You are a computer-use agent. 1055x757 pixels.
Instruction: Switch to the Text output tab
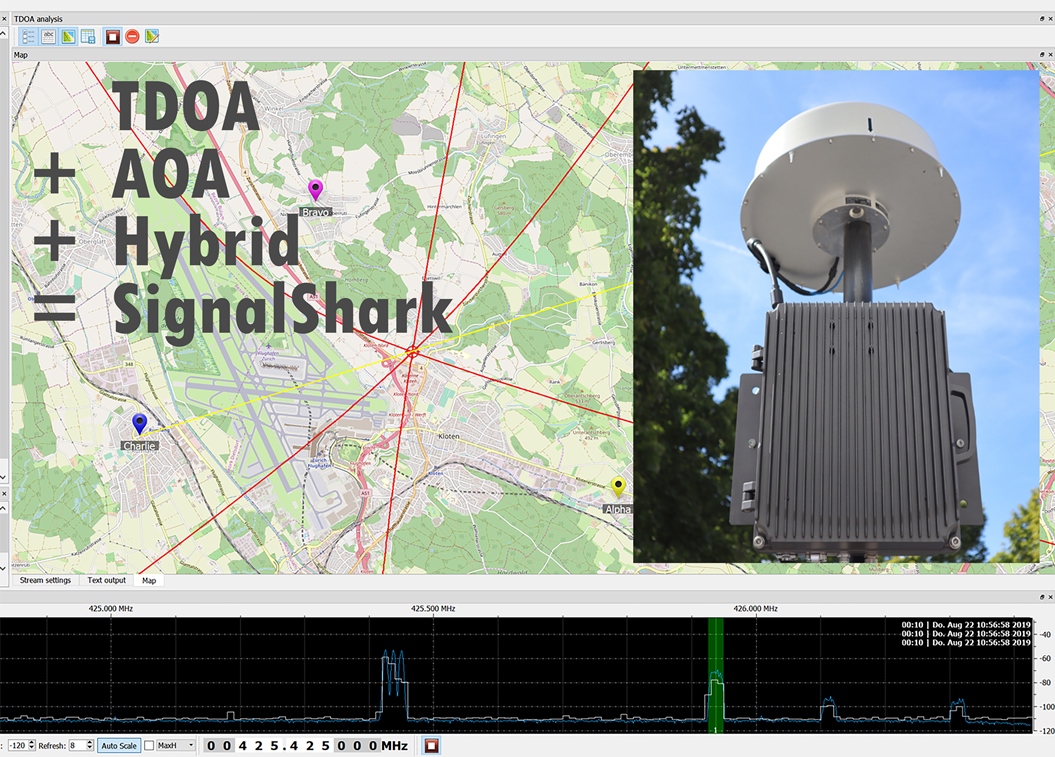coord(106,580)
